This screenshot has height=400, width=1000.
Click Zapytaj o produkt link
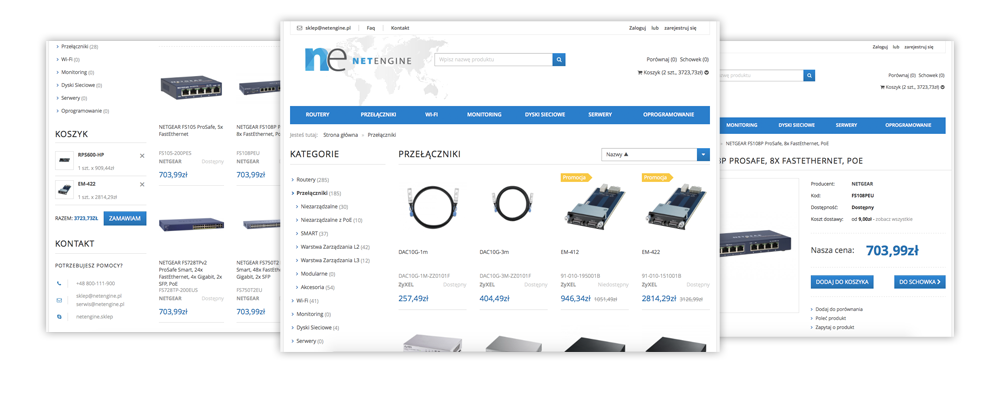834,327
